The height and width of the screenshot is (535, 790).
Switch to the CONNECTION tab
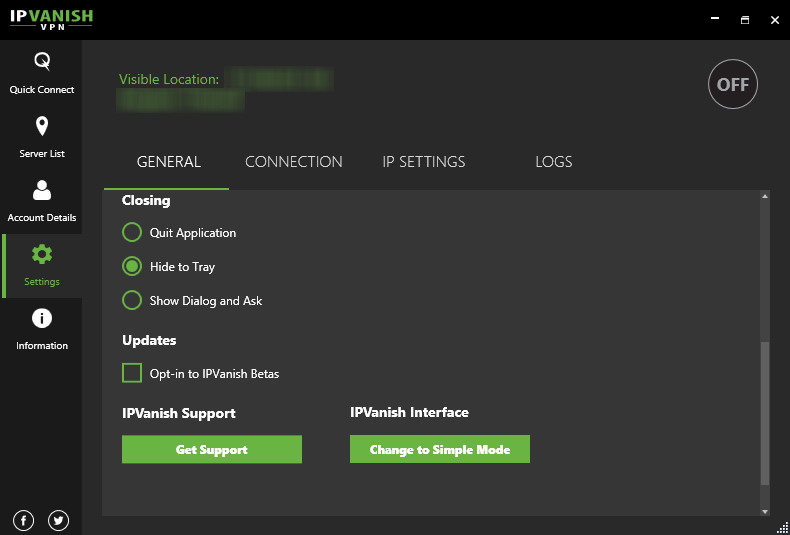coord(294,162)
